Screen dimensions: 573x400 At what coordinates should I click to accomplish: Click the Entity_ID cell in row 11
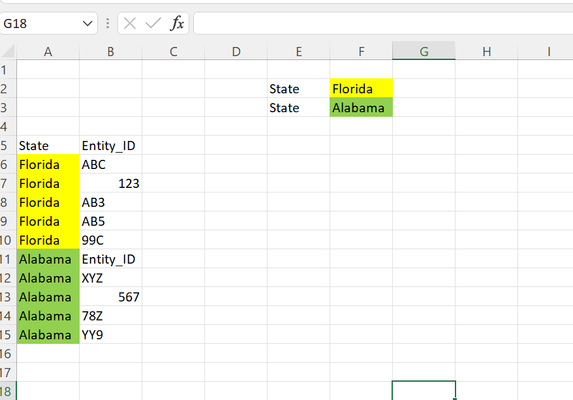[x=110, y=259]
